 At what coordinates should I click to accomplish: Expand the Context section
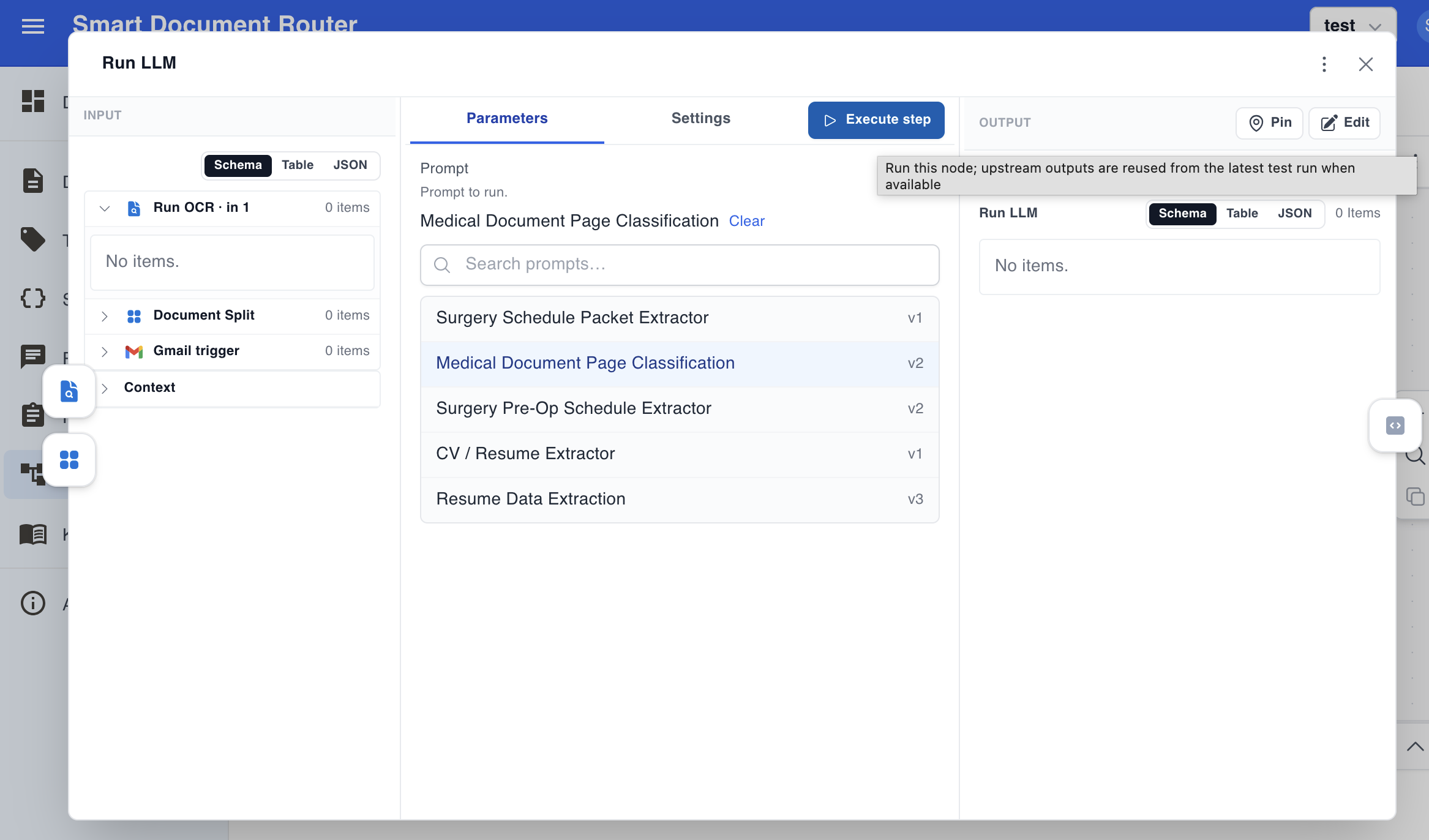[105, 388]
